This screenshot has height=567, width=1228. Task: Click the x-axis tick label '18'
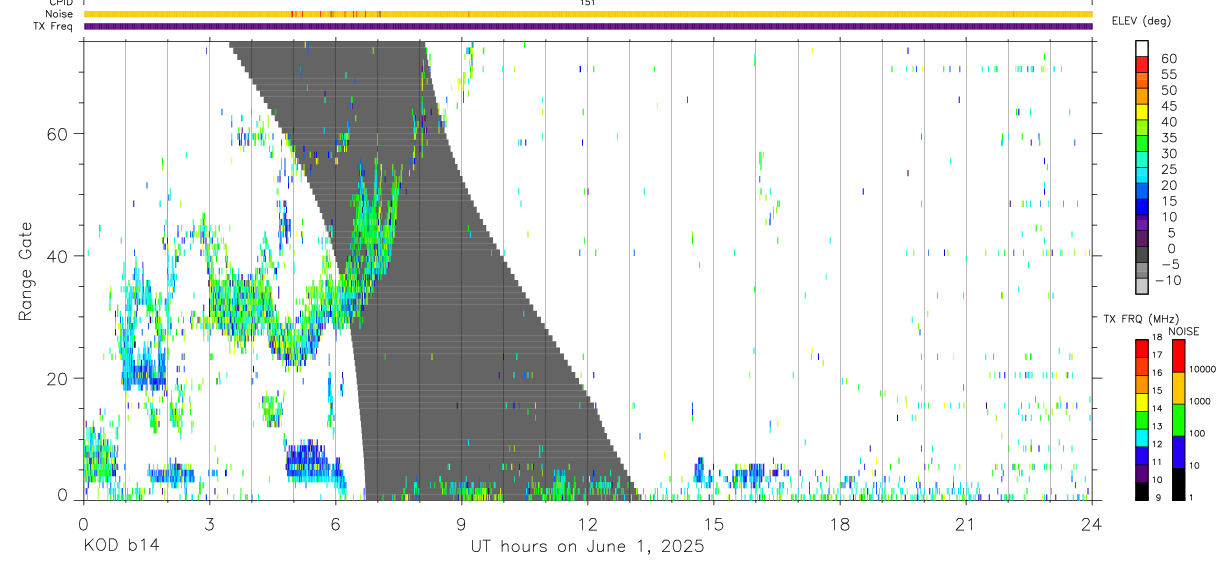839,523
